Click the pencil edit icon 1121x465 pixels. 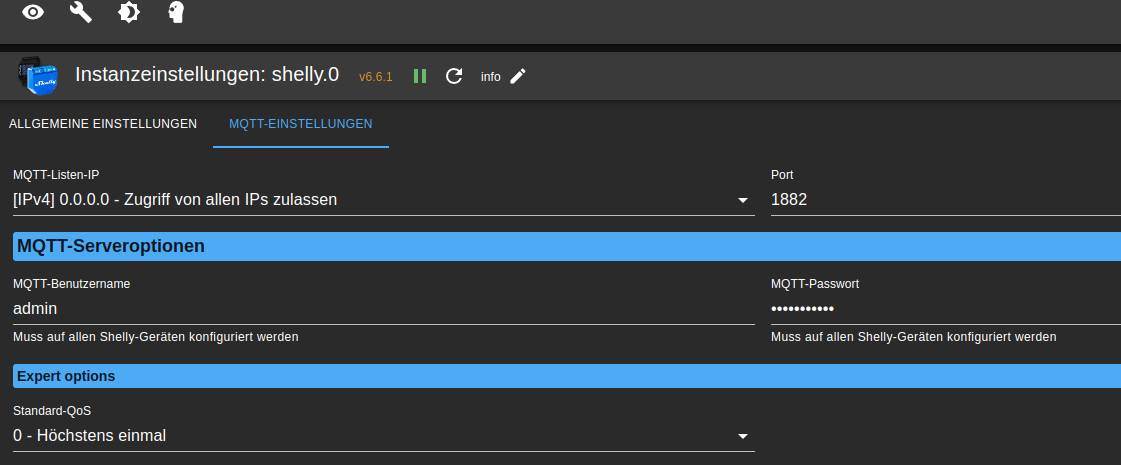pos(518,76)
